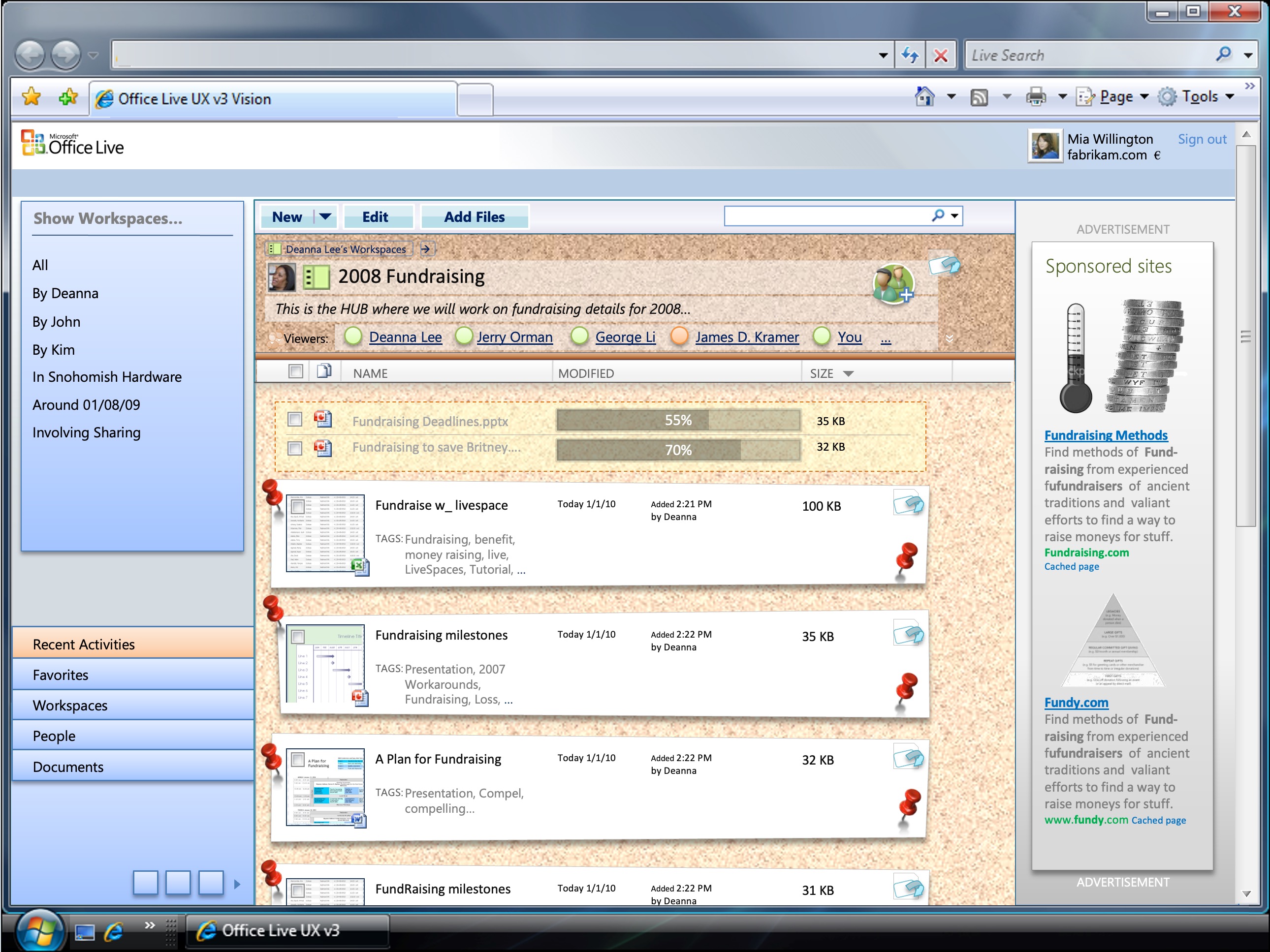Screen dimensions: 1270x952
Task: Open workspace search box dropdown arrow
Action: click(x=954, y=216)
